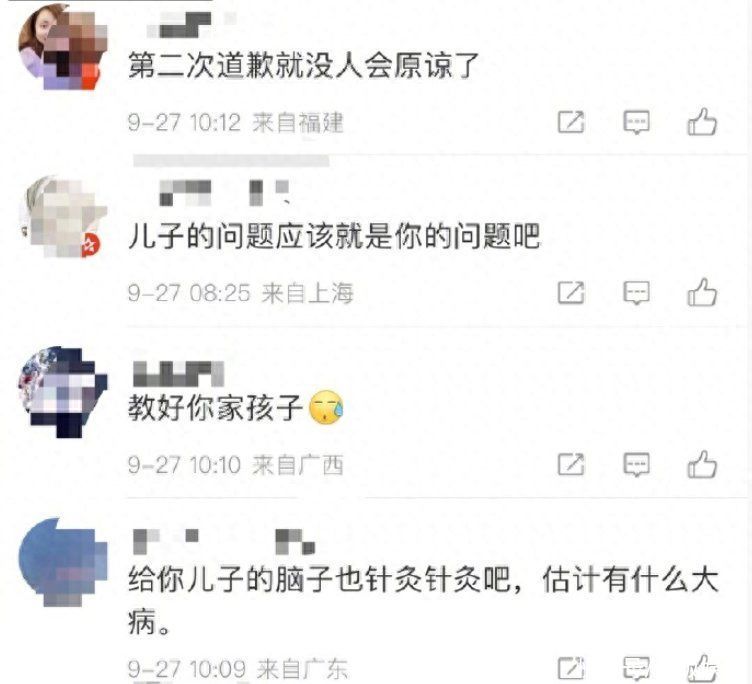Reply to the comment from 广东
The width and height of the screenshot is (752, 684).
tap(636, 669)
